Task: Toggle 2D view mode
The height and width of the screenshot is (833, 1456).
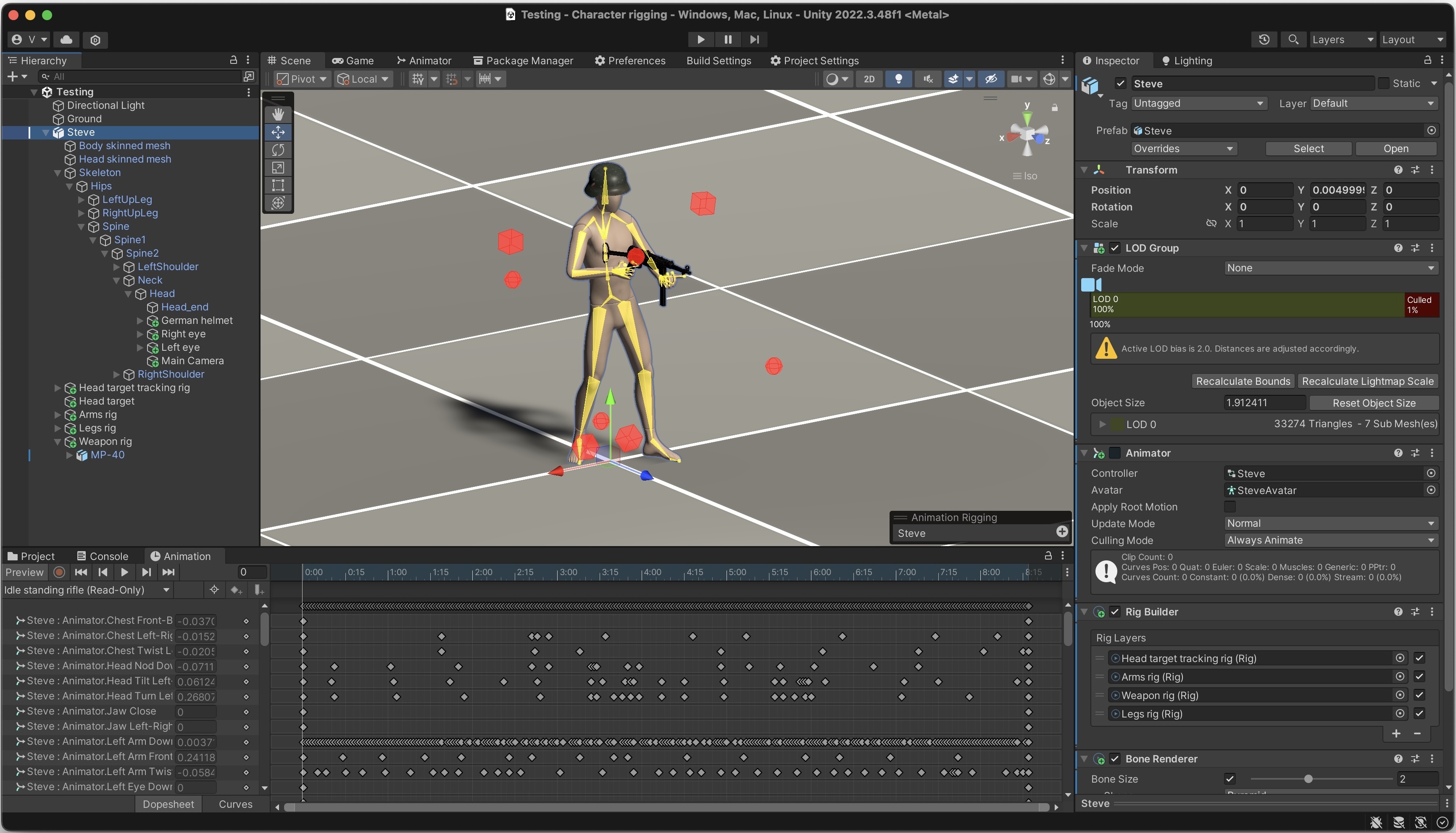Action: pyautogui.click(x=869, y=79)
